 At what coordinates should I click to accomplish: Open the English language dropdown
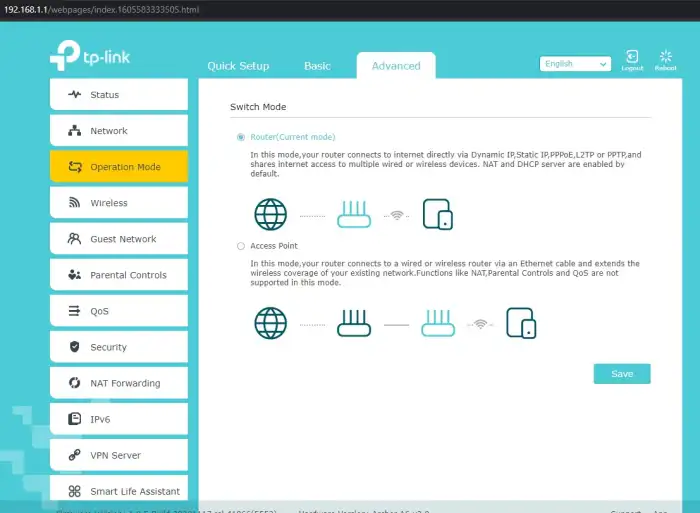click(575, 64)
